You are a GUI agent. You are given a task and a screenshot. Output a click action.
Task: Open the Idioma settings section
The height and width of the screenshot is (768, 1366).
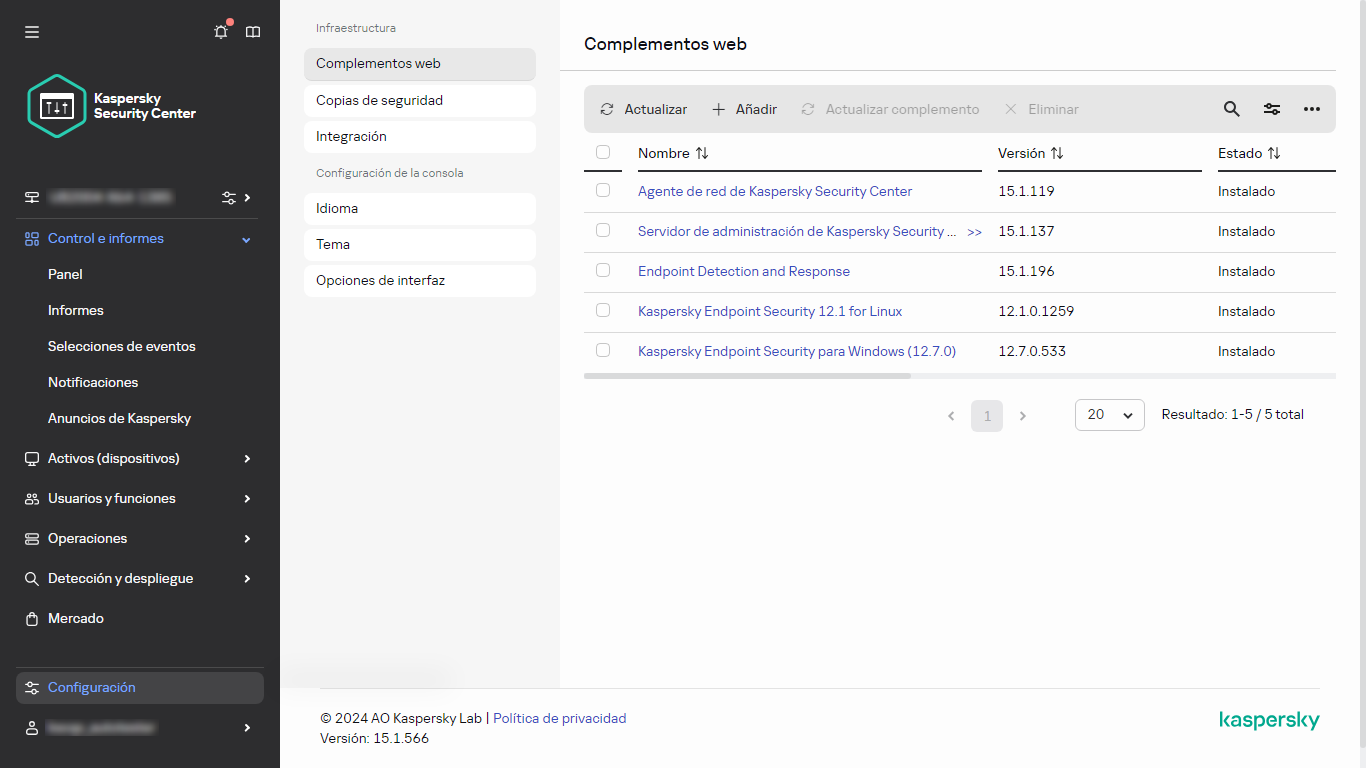(x=419, y=208)
